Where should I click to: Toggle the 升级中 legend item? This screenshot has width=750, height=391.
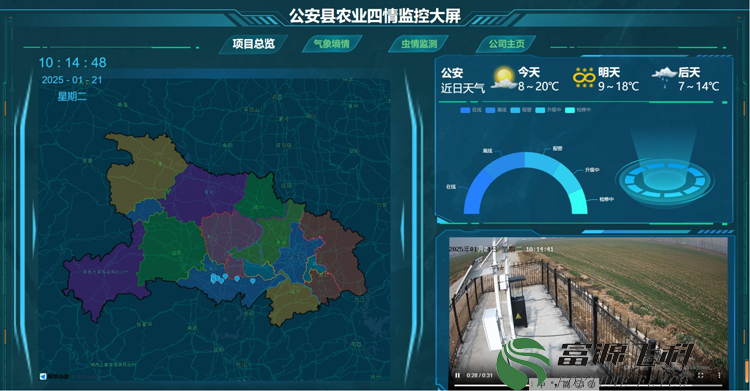(x=548, y=110)
